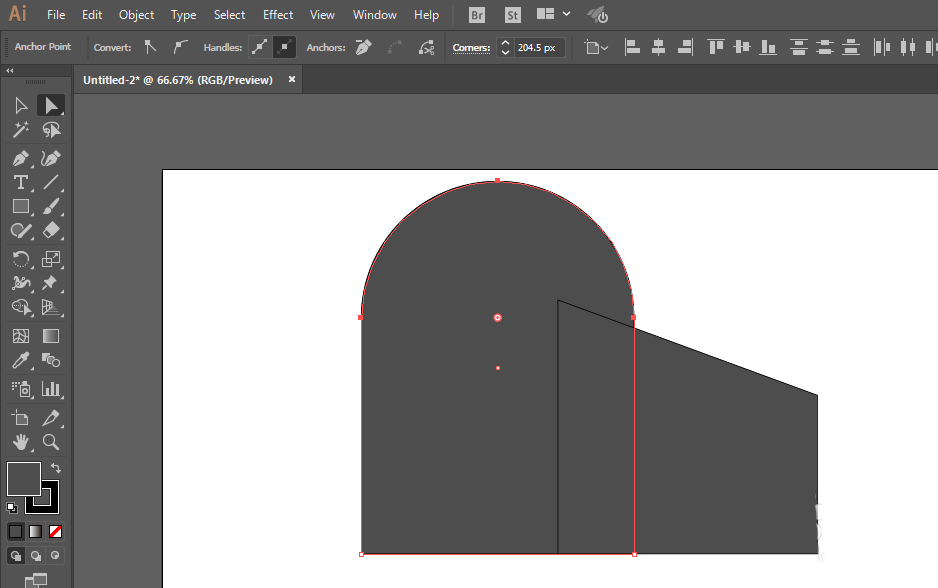Select the Magic Wand tool

click(x=20, y=130)
